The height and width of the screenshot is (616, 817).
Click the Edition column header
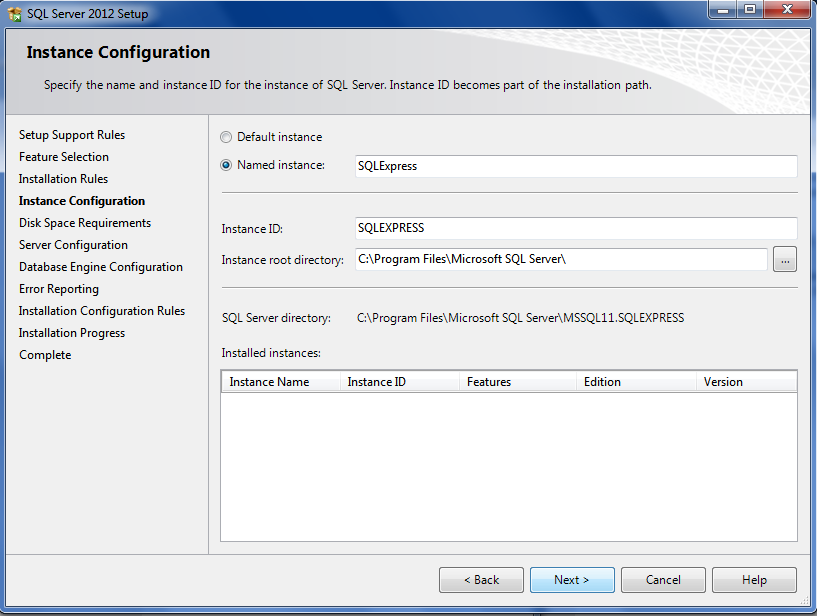tap(636, 382)
